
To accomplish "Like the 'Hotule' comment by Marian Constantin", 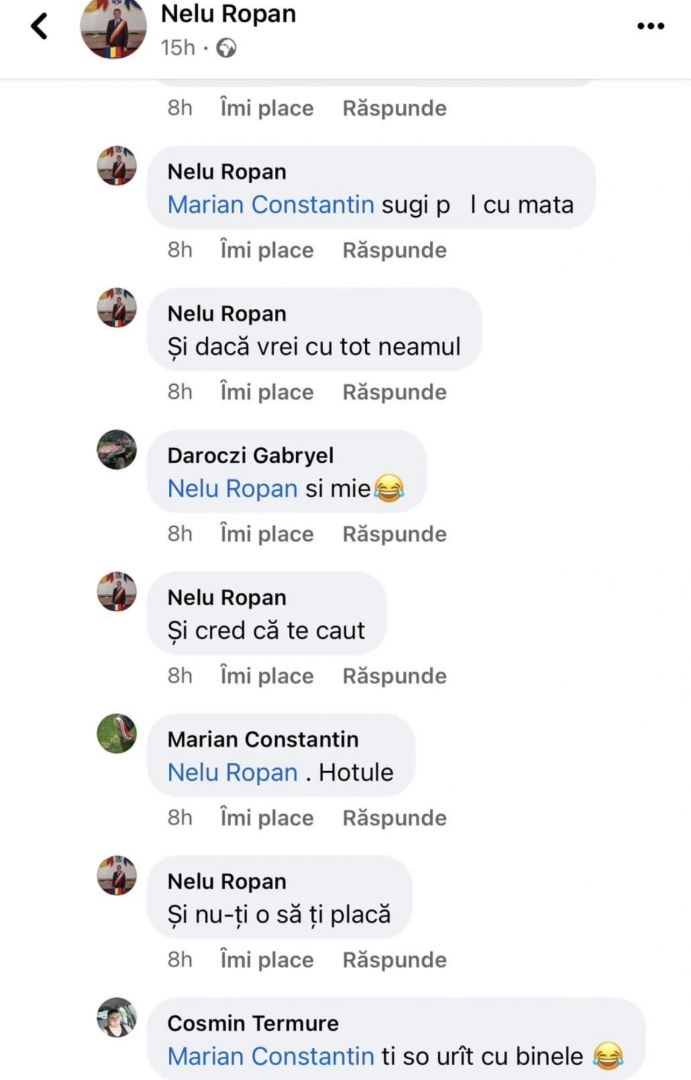I will (266, 818).
